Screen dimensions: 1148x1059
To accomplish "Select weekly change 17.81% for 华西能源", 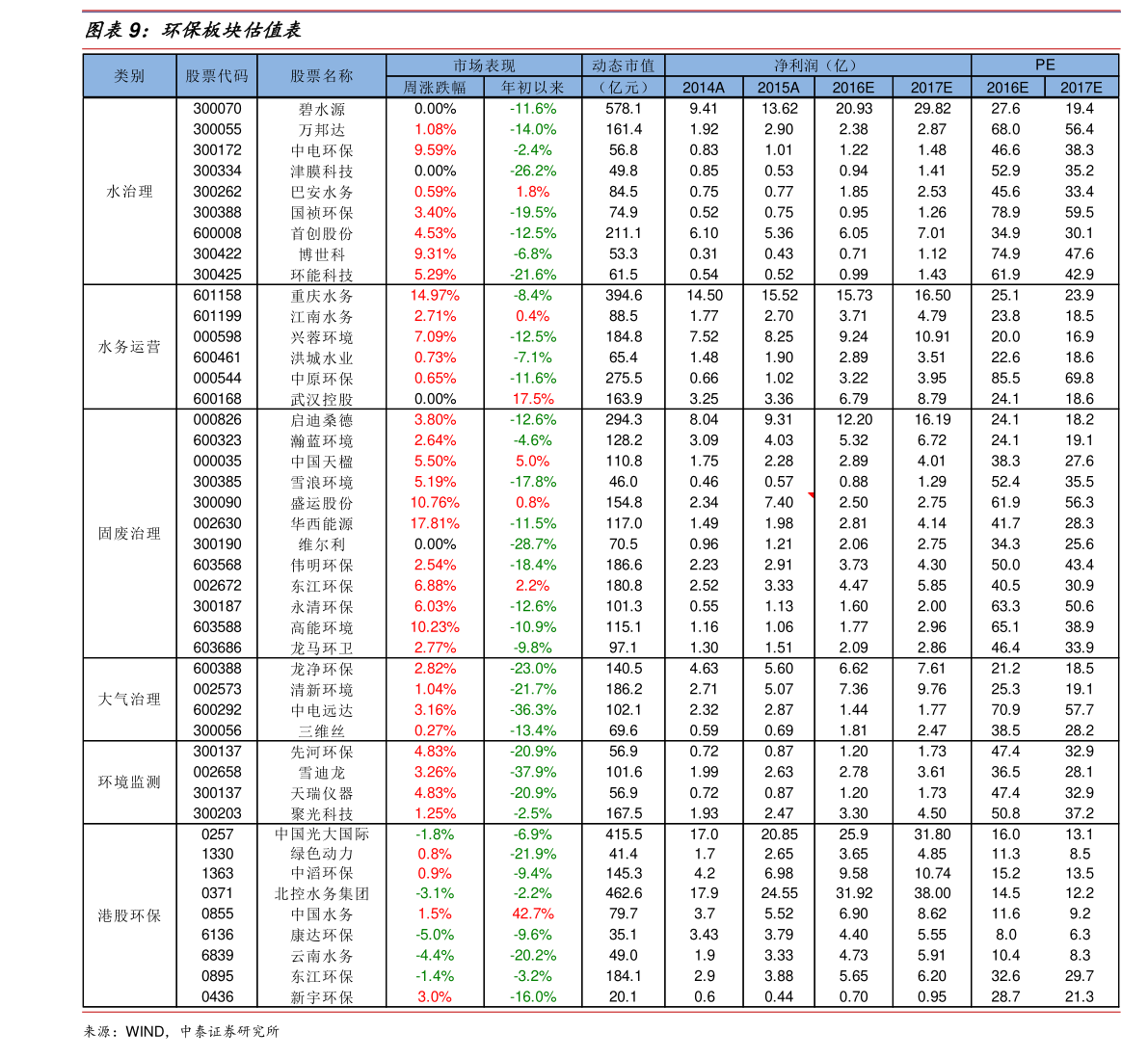I will (435, 524).
